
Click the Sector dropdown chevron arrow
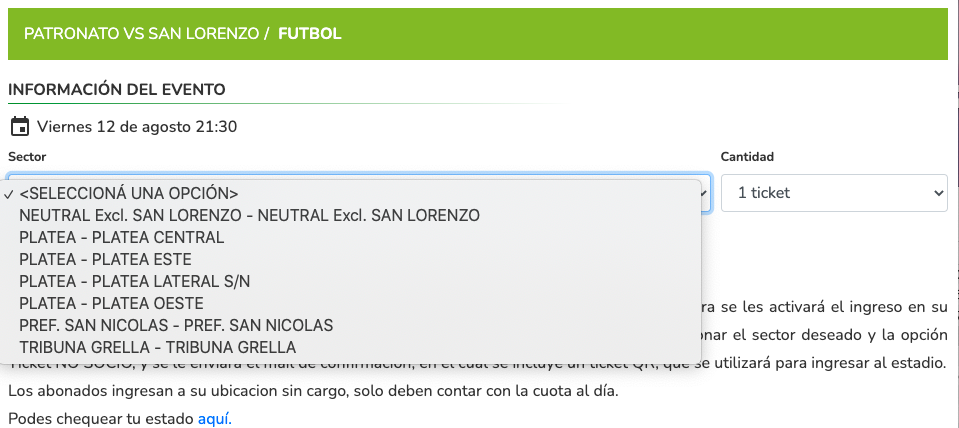pyautogui.click(x=705, y=193)
